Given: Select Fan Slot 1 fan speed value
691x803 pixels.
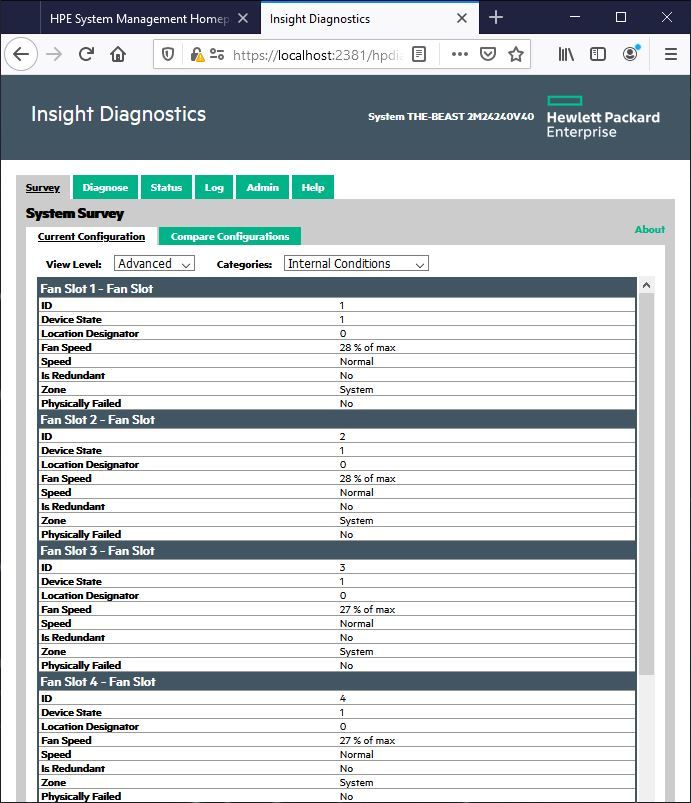Looking at the screenshot, I should coord(367,347).
